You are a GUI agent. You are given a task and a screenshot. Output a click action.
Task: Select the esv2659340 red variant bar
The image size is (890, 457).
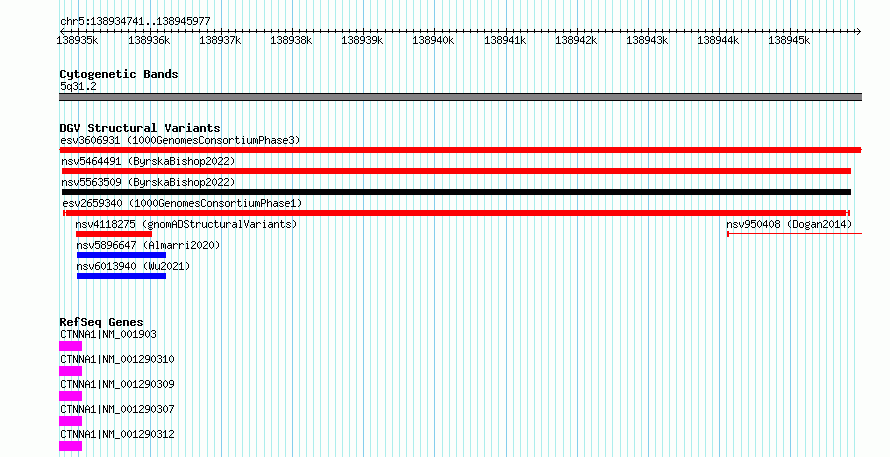point(456,213)
